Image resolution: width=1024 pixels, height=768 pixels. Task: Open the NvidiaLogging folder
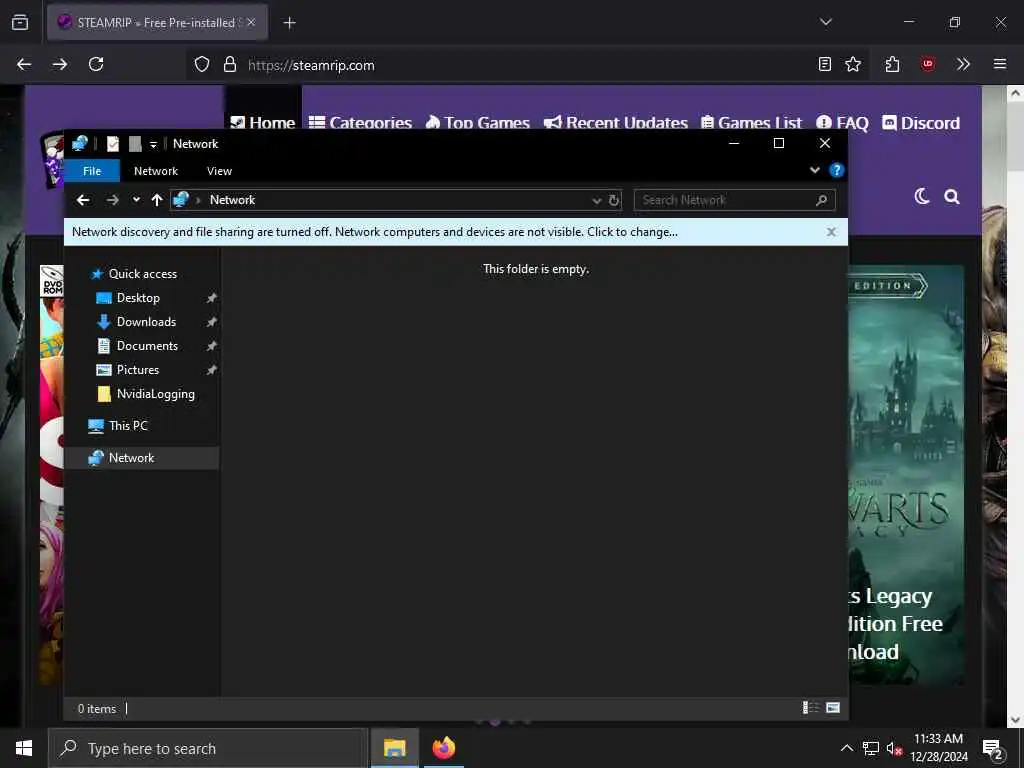pyautogui.click(x=155, y=394)
